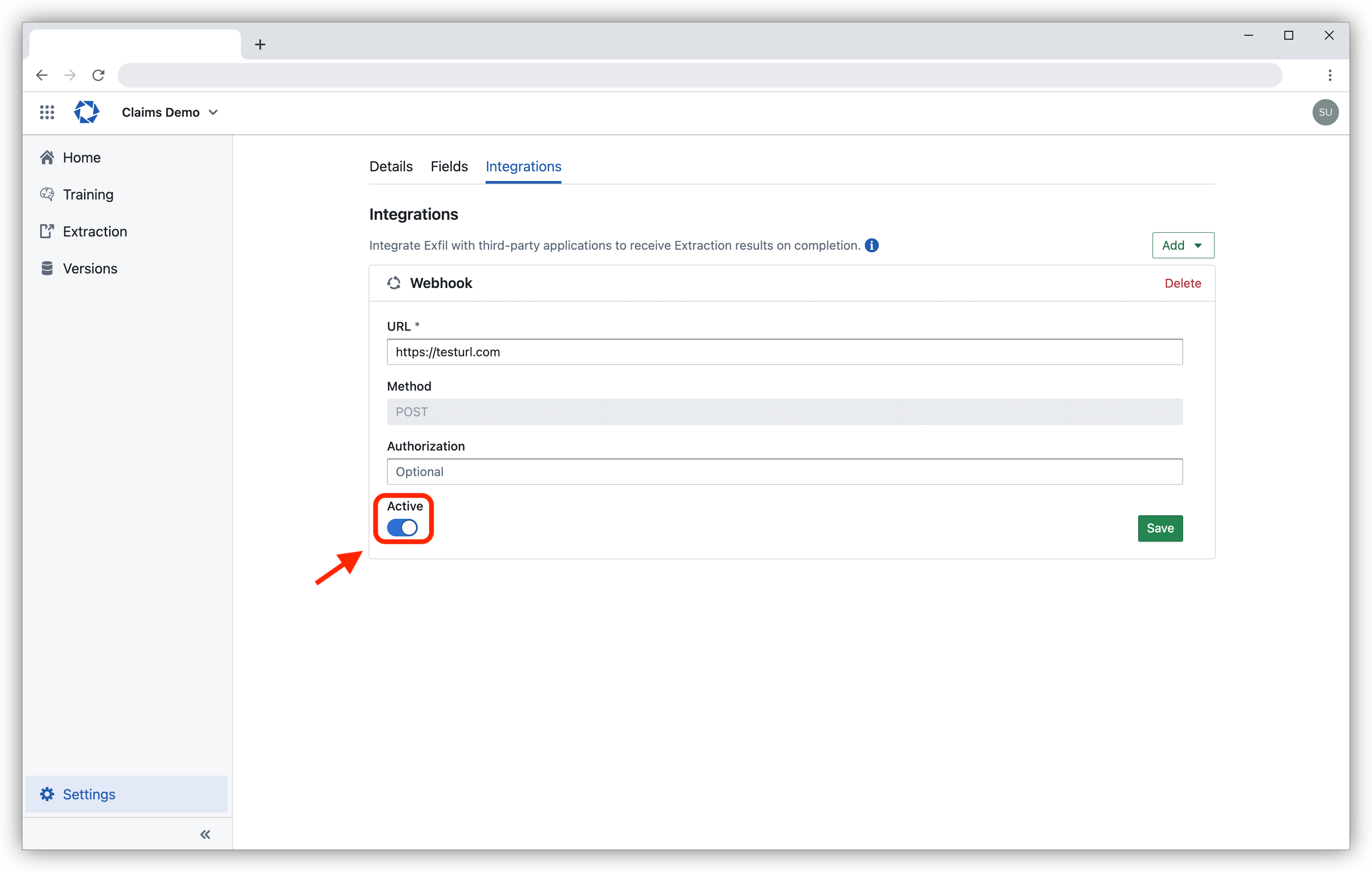The width and height of the screenshot is (1372, 872).
Task: Switch to the Details tab
Action: 390,166
